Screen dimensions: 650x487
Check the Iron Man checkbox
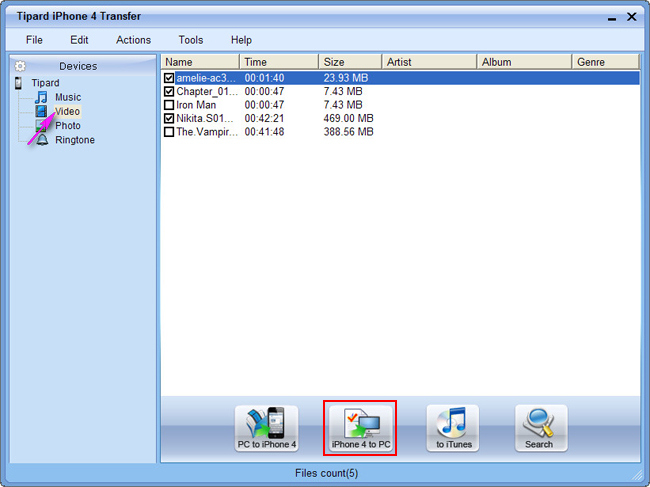point(169,105)
